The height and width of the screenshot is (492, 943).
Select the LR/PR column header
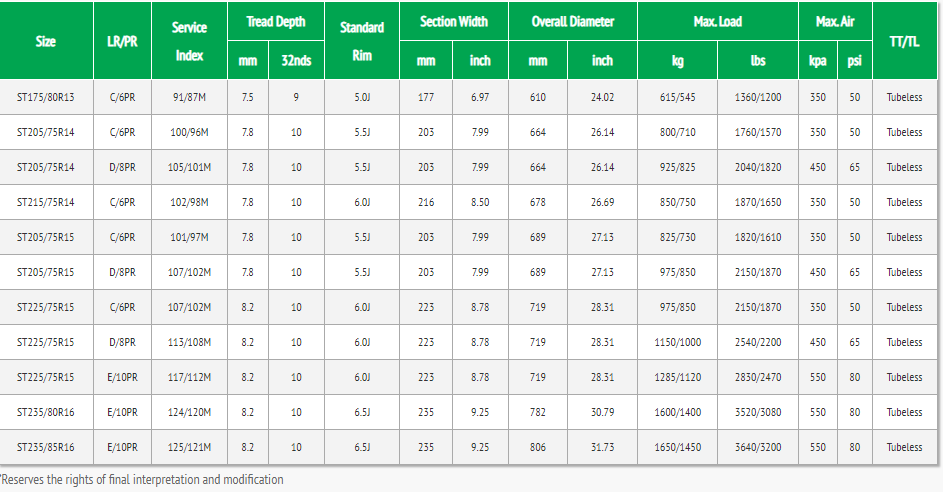(x=121, y=41)
